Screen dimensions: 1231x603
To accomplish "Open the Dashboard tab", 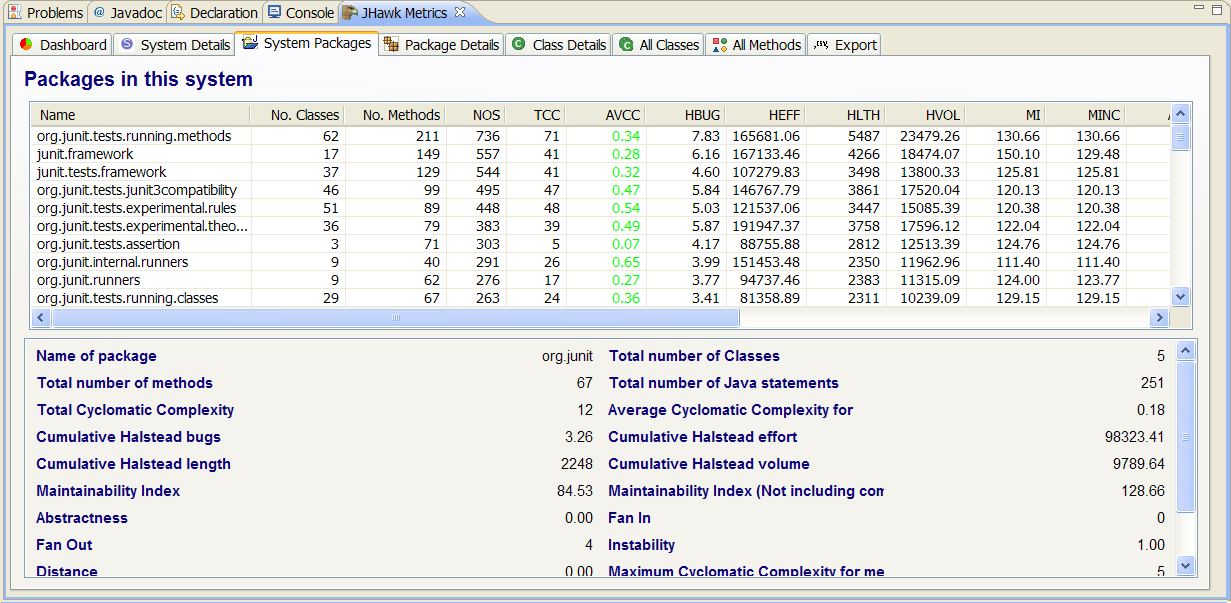I will (63, 45).
